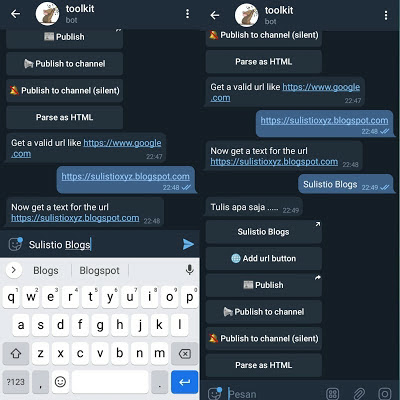Expand keyboard suggestion strip chevron
Image resolution: width=400 pixels, height=400 pixels.
pyautogui.click(x=14, y=270)
